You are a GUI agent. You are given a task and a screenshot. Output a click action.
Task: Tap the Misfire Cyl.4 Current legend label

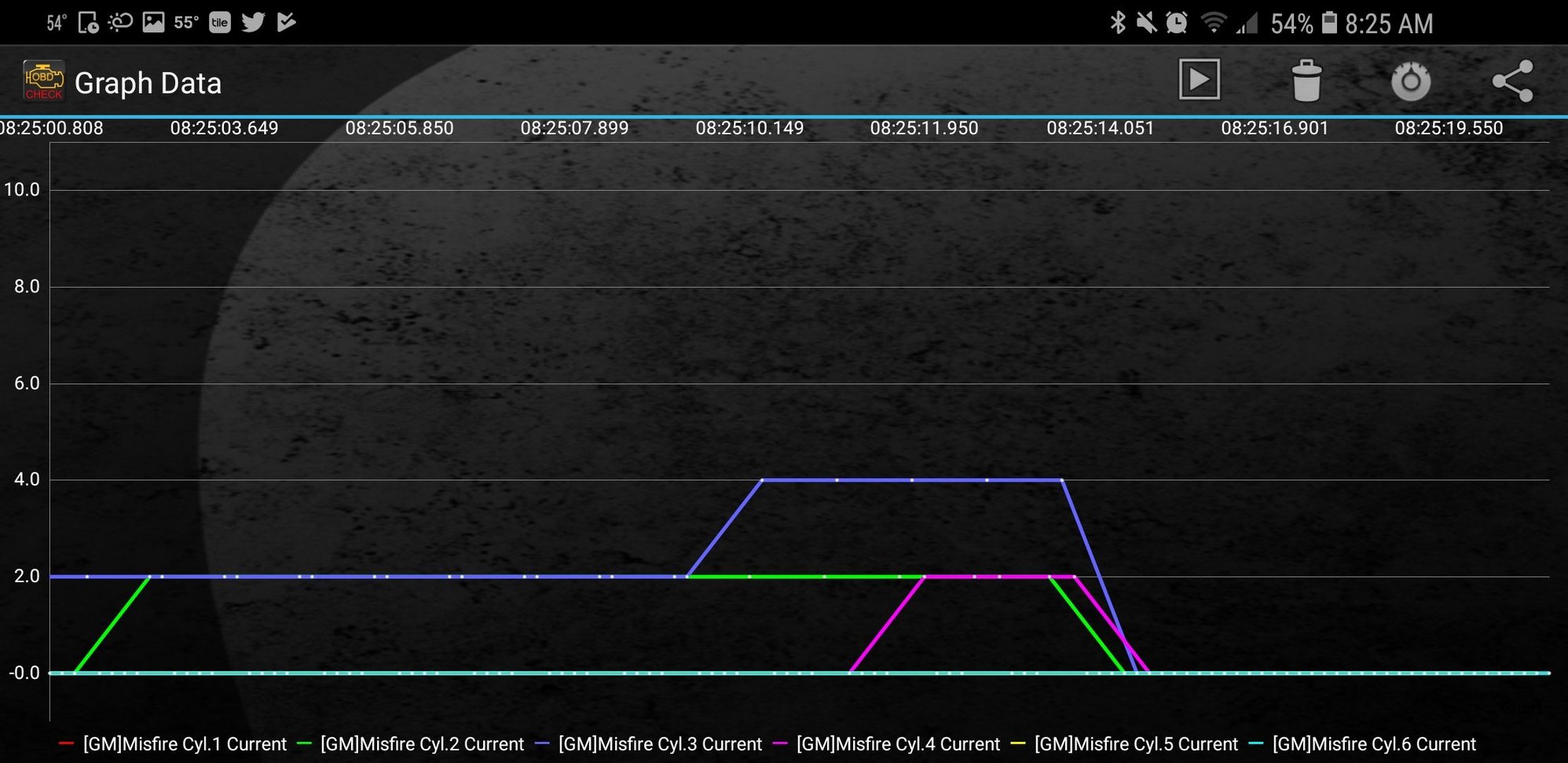click(x=898, y=743)
